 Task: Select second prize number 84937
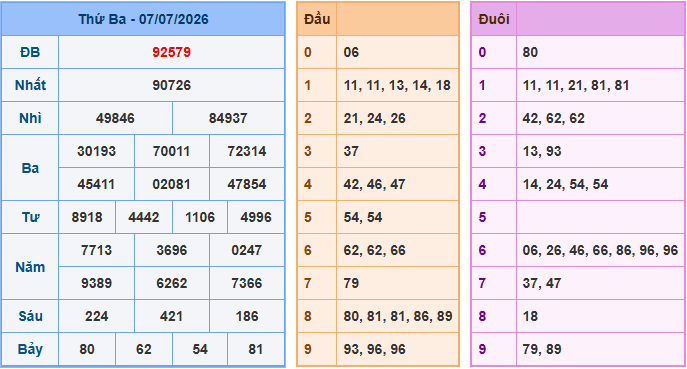(x=228, y=118)
